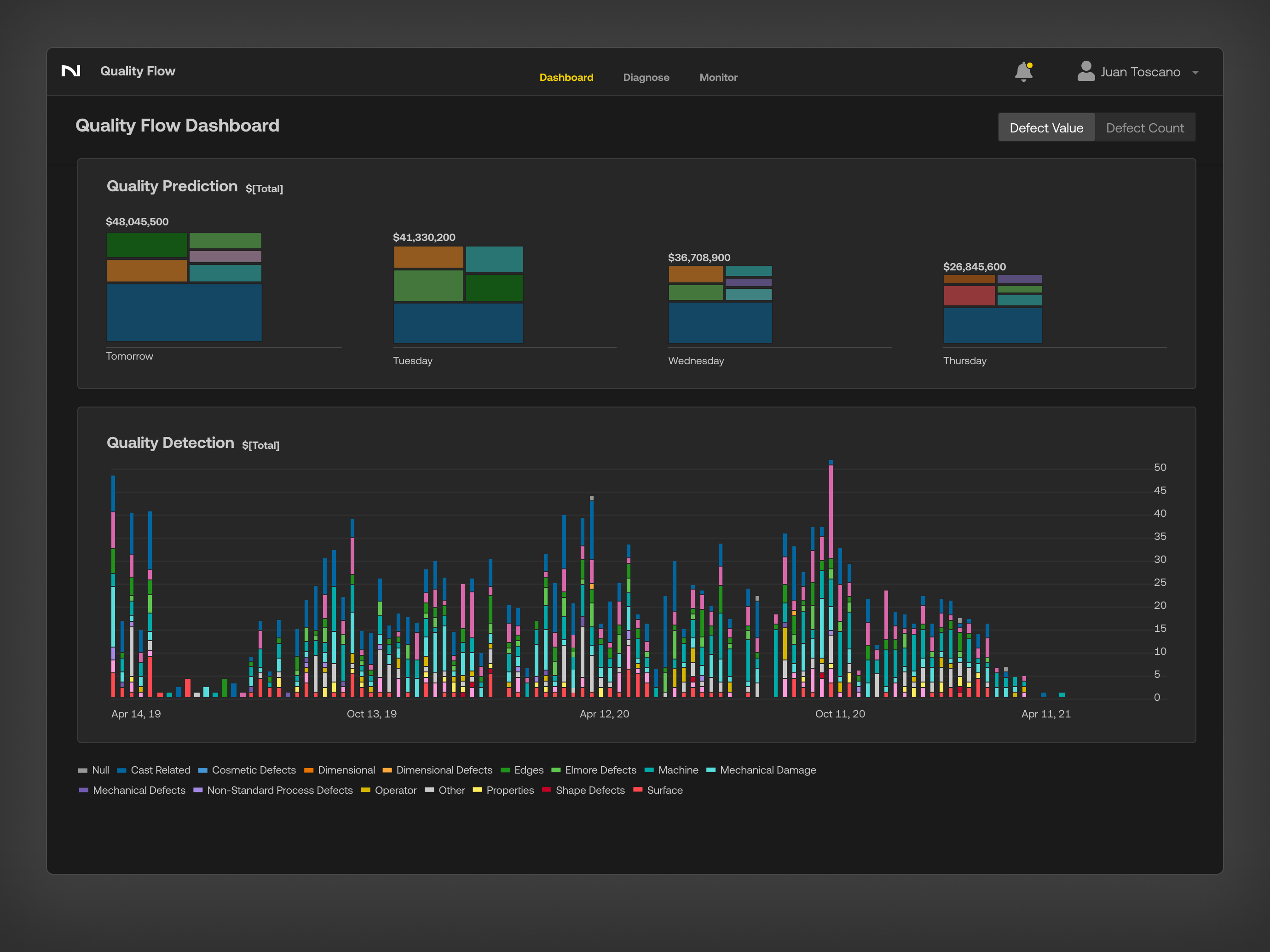Click the Shape Defects legend marker
The width and height of the screenshot is (1270, 952).
pyautogui.click(x=547, y=790)
